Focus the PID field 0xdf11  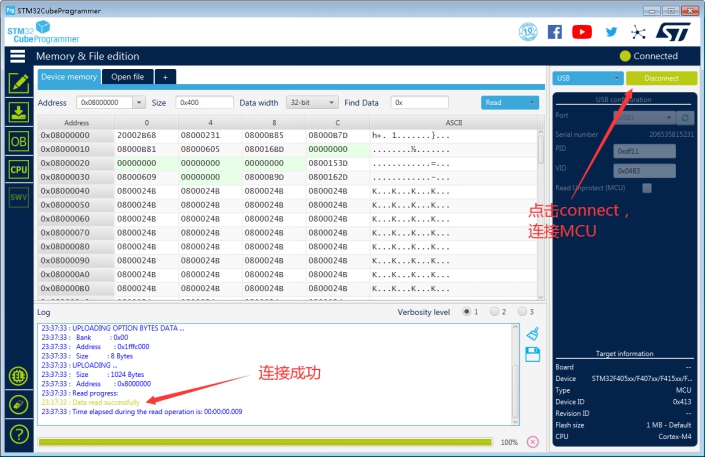coord(644,151)
